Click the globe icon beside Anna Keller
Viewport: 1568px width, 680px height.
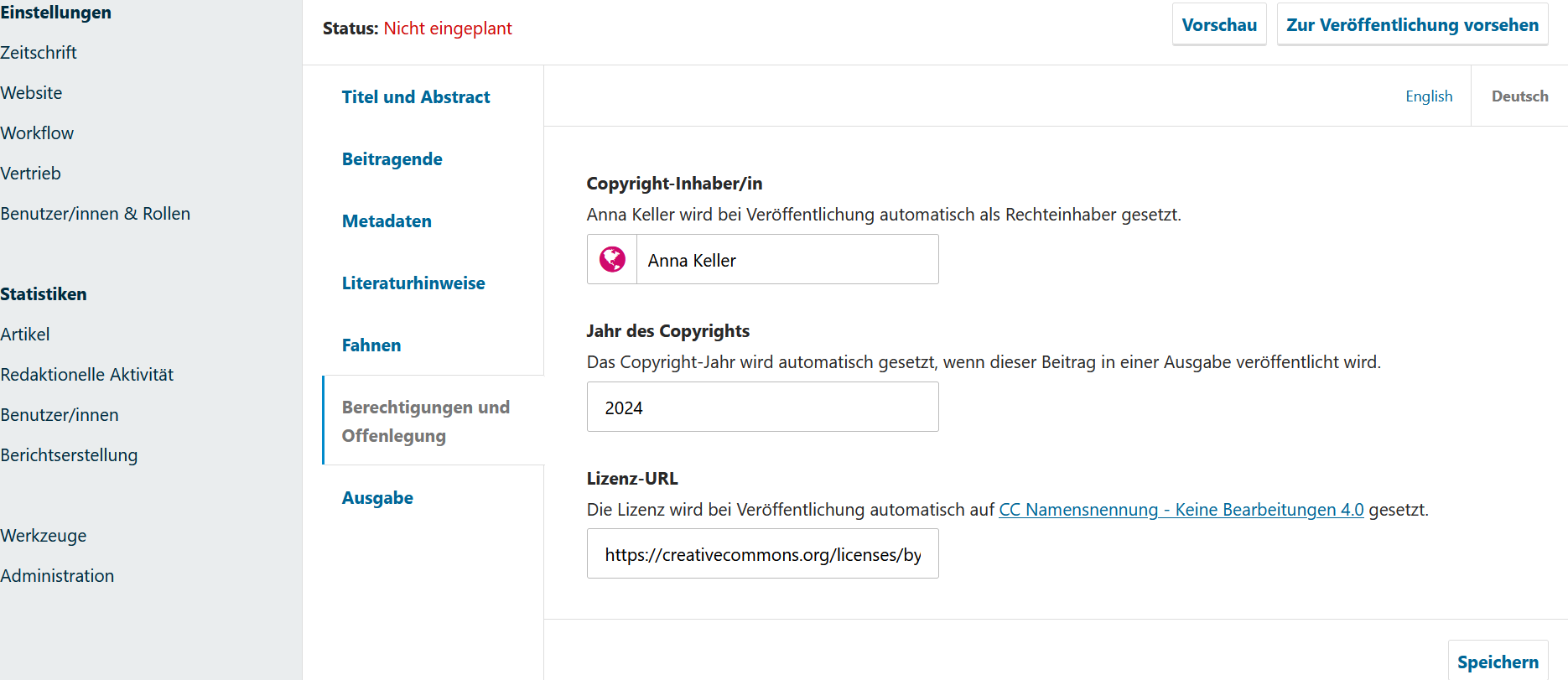click(x=612, y=260)
